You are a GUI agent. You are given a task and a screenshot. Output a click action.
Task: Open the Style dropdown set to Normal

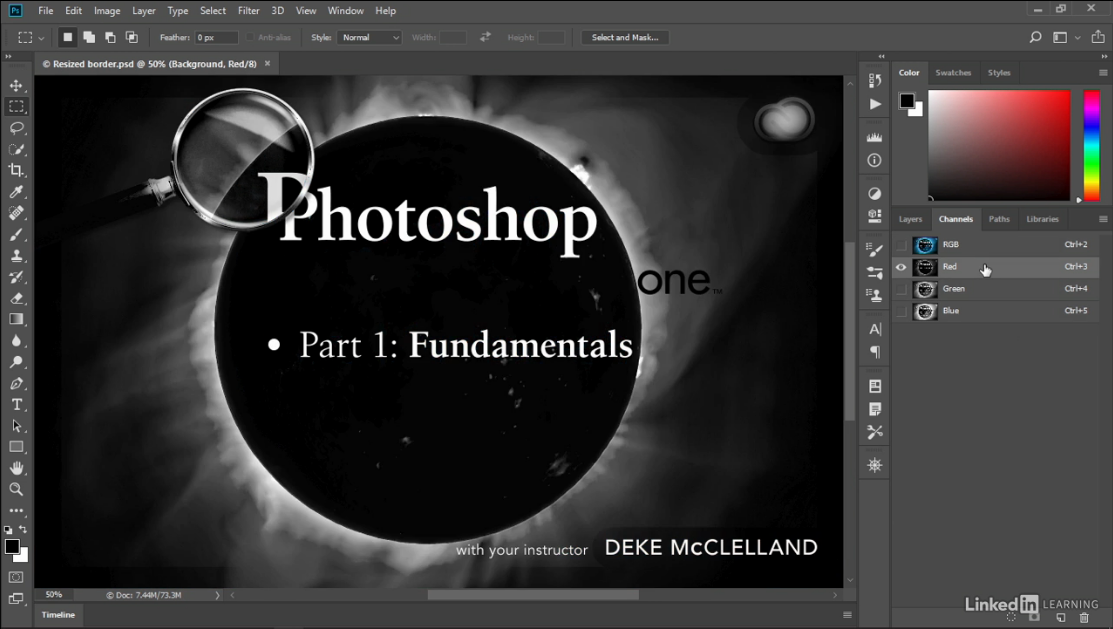(370, 38)
